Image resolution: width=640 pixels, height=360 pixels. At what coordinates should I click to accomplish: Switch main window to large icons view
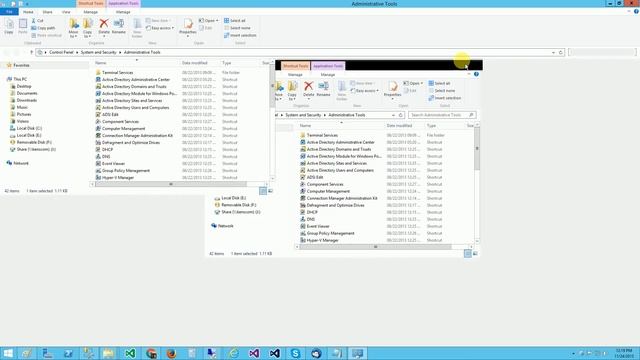pos(270,191)
